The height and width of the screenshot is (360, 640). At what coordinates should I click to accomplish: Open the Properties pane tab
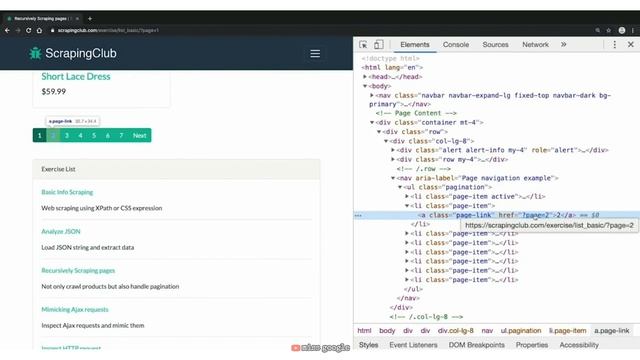tap(532, 345)
